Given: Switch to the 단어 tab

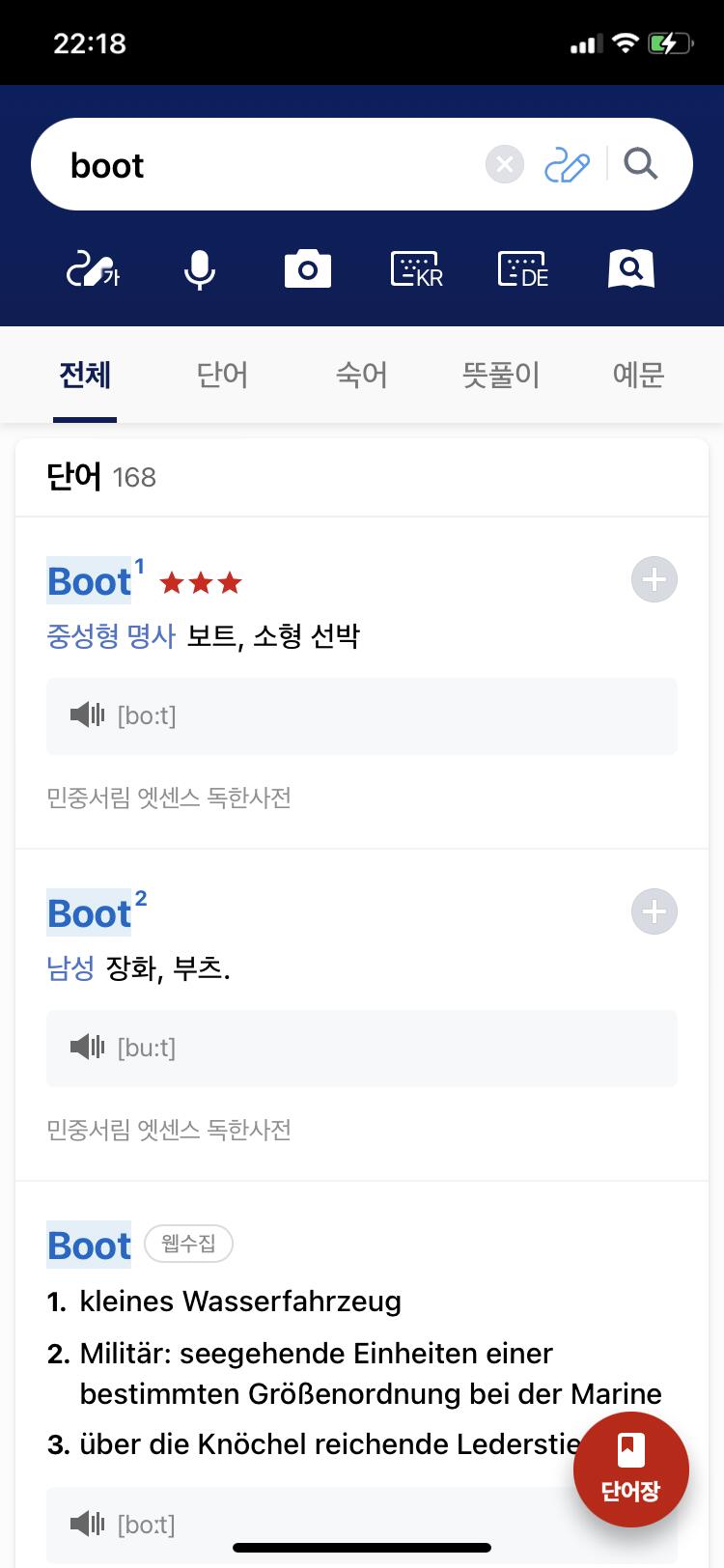Looking at the screenshot, I should coord(223,375).
